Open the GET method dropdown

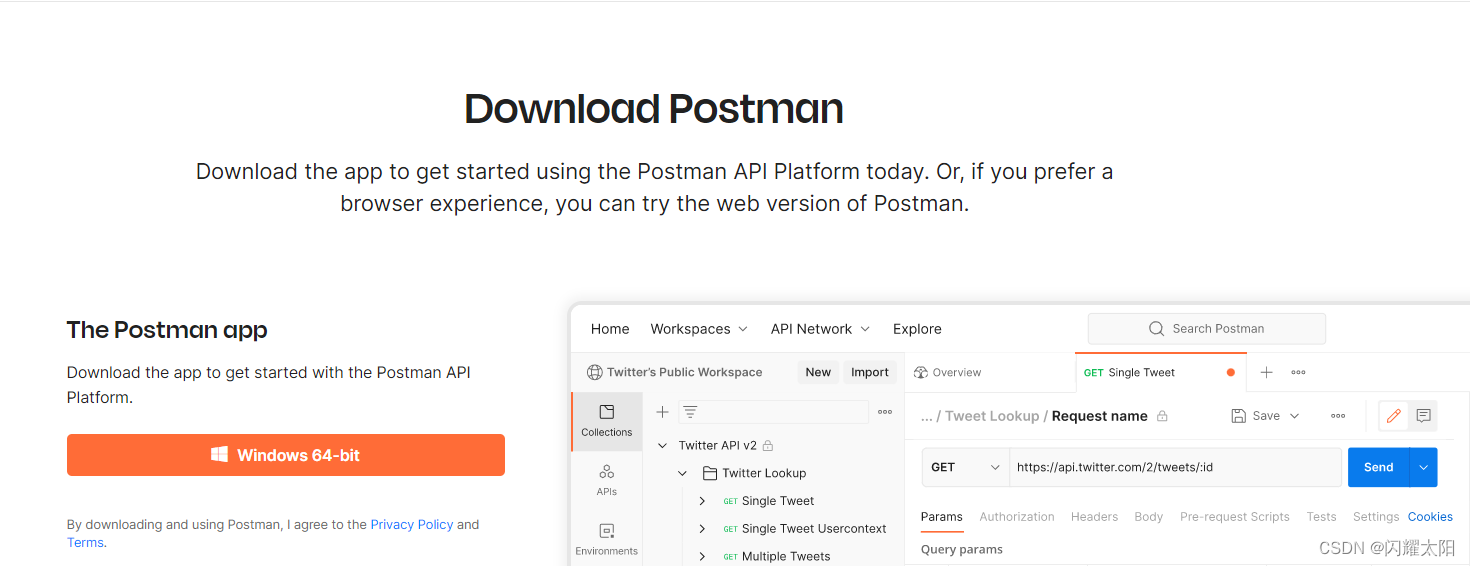tap(966, 467)
